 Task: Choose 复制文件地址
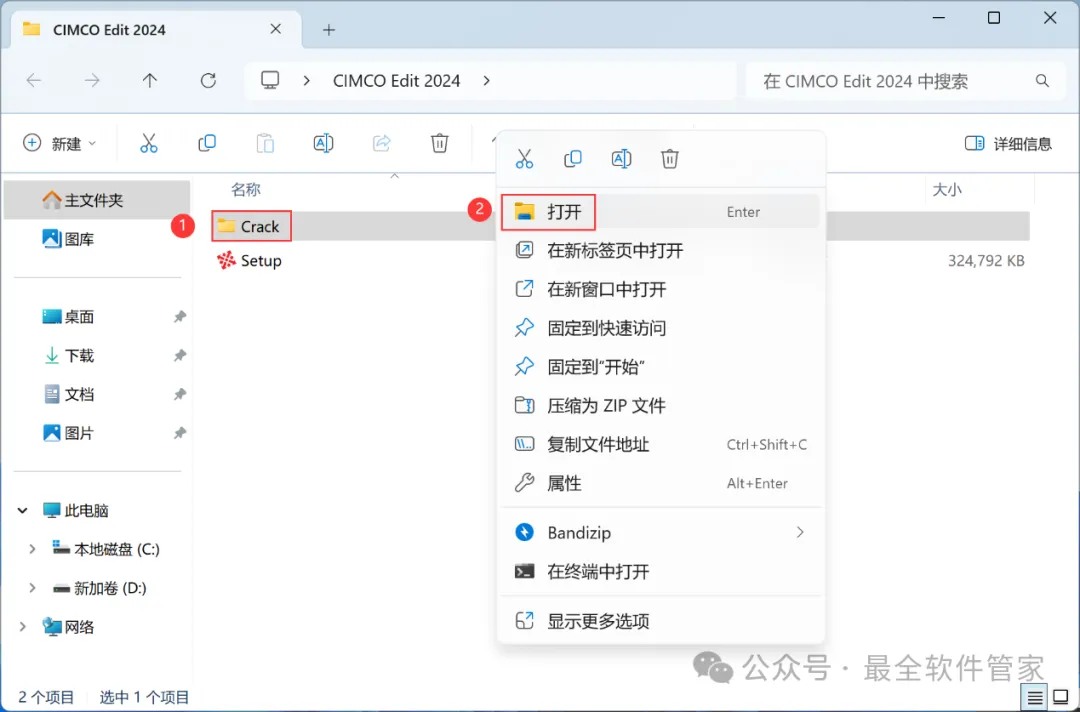tap(661, 444)
